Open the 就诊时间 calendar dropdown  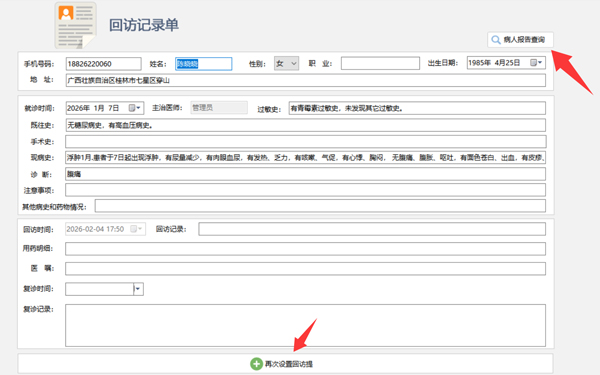pos(134,108)
